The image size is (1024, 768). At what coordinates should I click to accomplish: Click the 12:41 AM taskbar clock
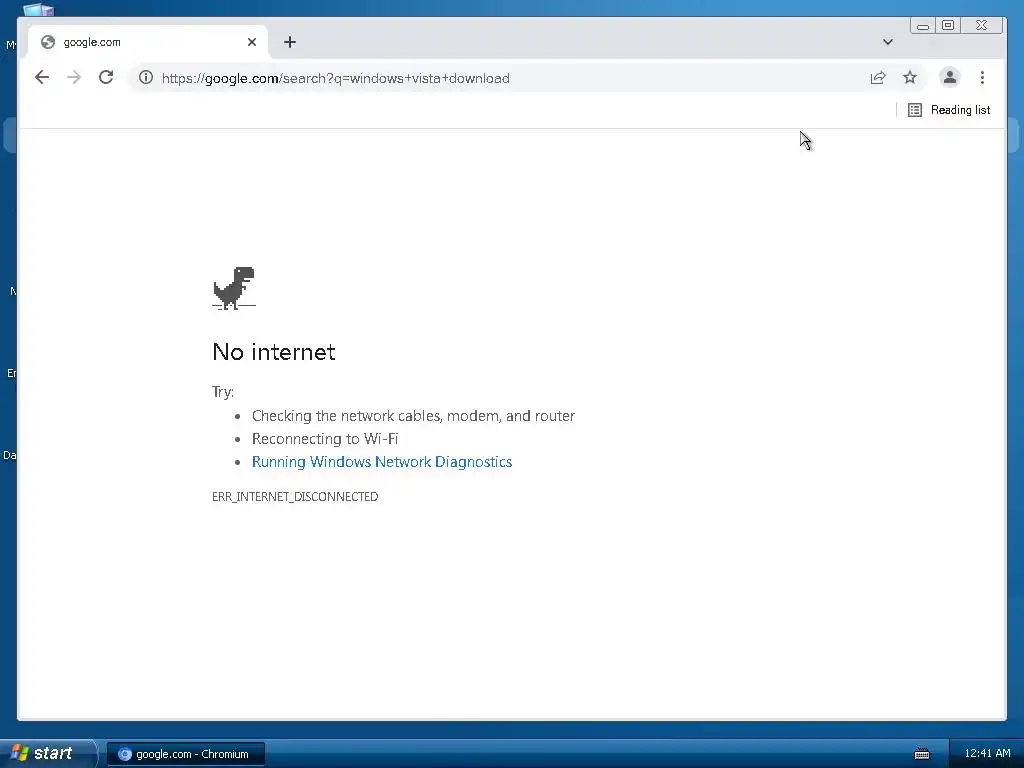(987, 754)
